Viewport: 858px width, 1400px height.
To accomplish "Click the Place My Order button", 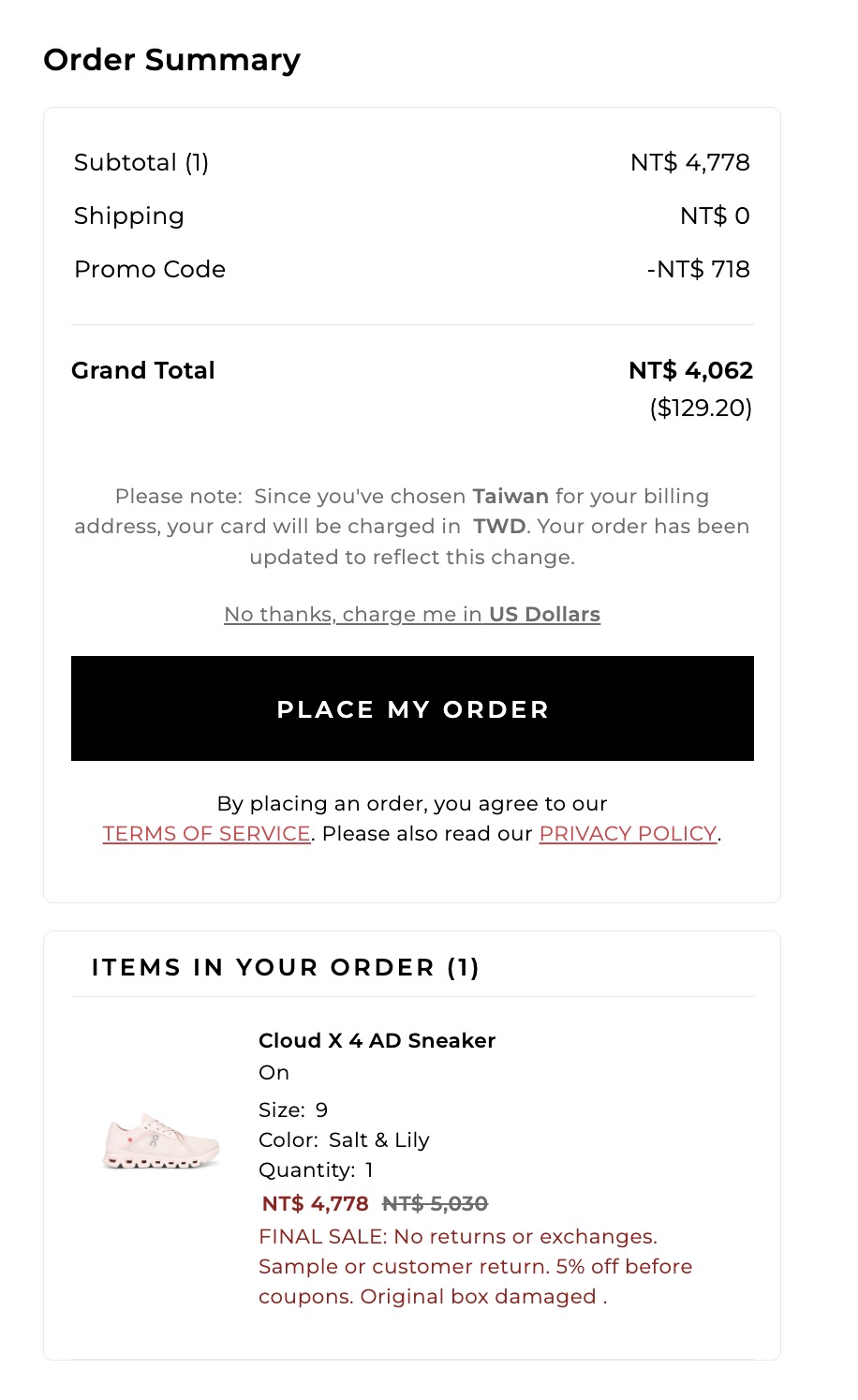I will pyautogui.click(x=412, y=708).
